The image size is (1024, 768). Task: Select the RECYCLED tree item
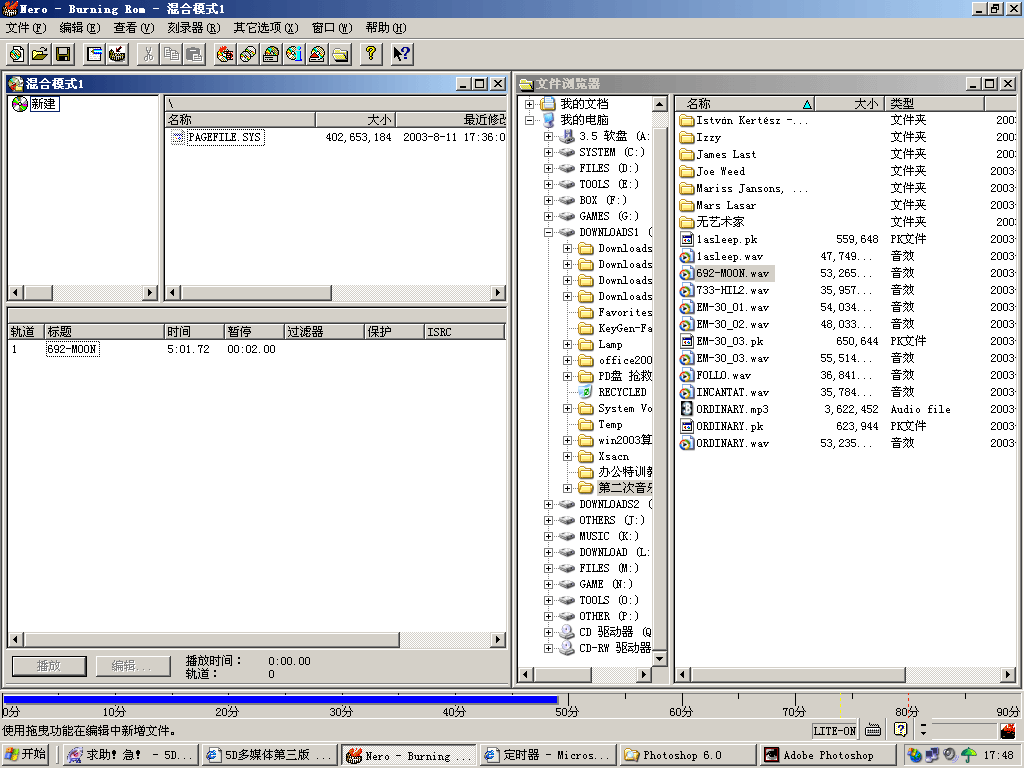click(x=622, y=392)
